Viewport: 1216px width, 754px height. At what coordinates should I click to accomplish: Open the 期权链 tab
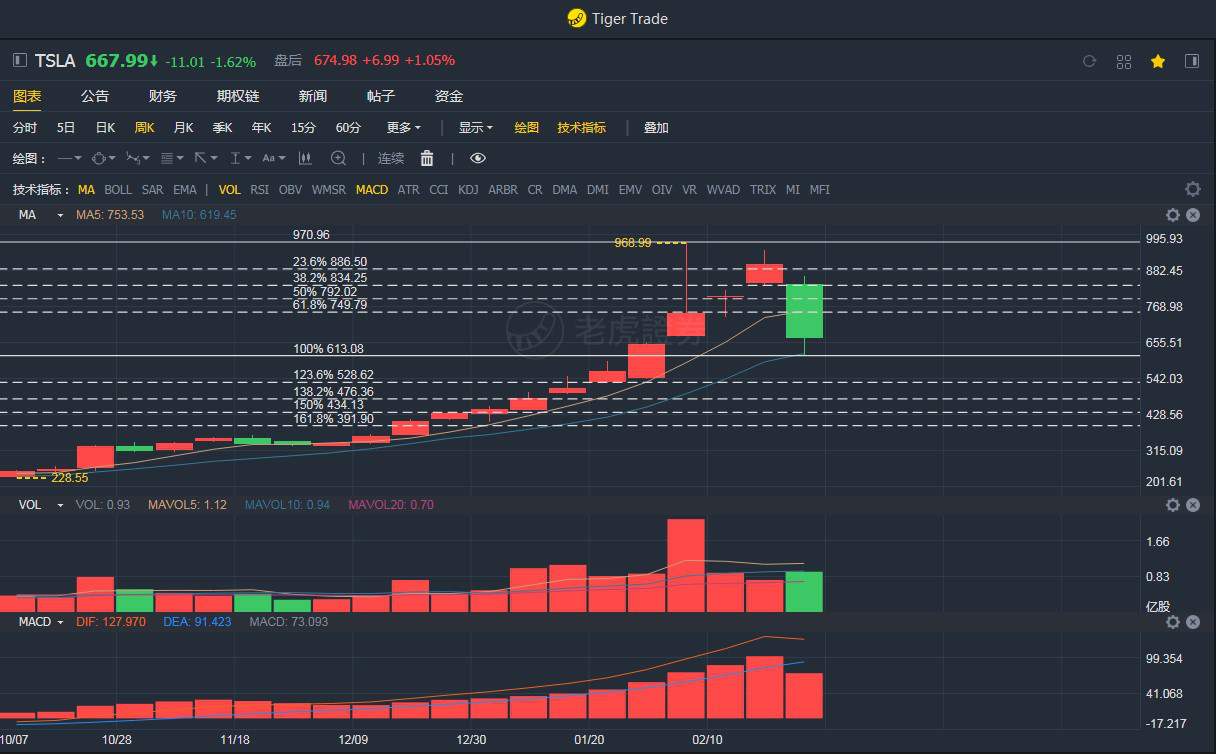238,96
